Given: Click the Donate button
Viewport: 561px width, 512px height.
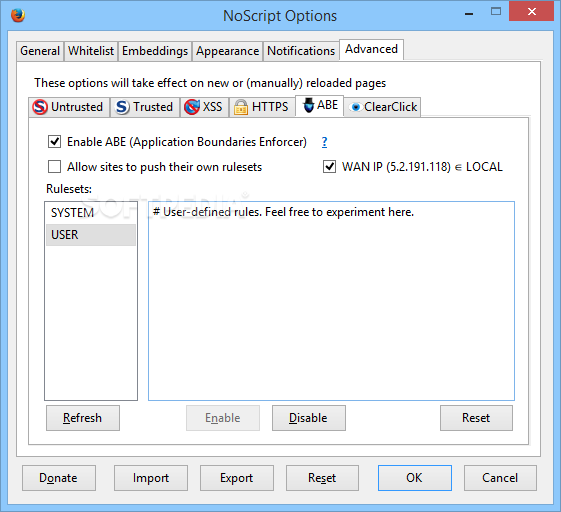Looking at the screenshot, I should click(x=59, y=478).
